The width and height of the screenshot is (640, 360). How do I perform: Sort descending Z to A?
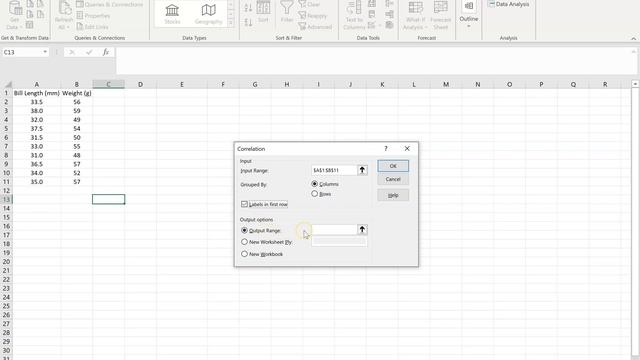point(248,22)
